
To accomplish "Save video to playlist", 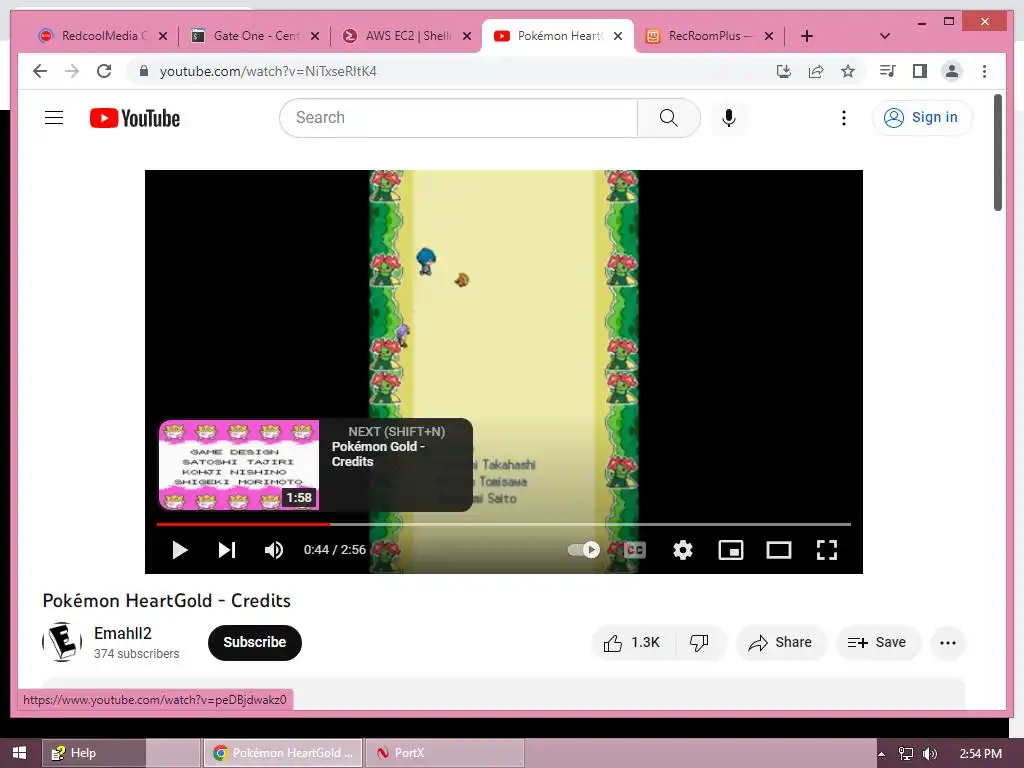I will [878, 643].
